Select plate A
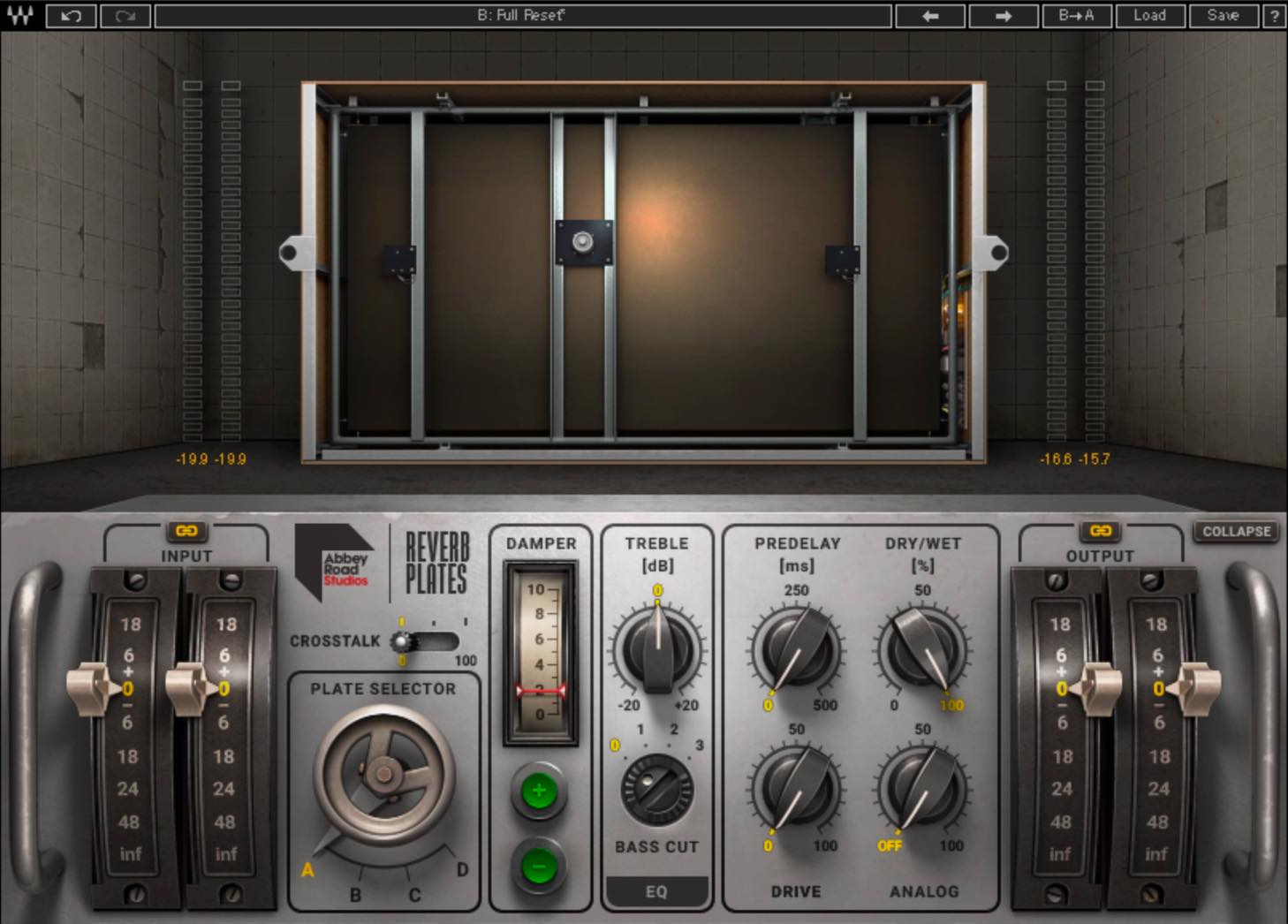Image resolution: width=1288 pixels, height=924 pixels. (307, 870)
